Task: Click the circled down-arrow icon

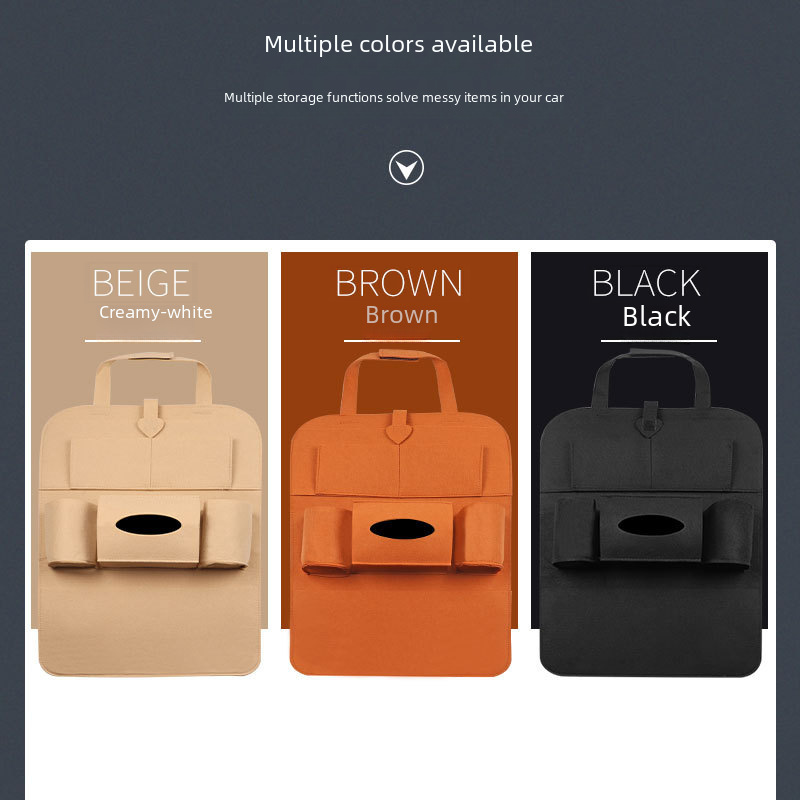Action: click(x=406, y=167)
